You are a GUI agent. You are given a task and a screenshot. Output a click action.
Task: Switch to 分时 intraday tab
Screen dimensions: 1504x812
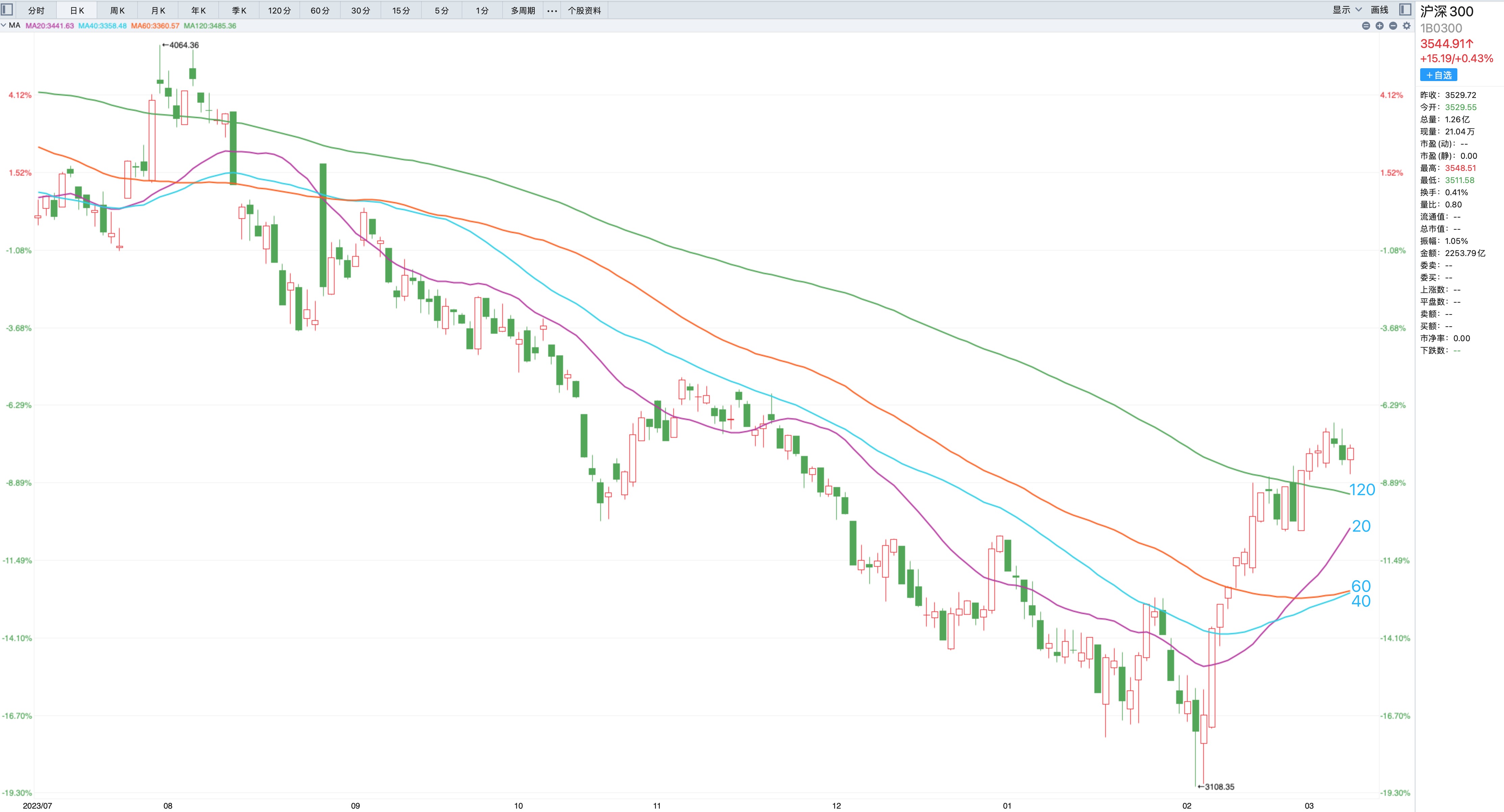tap(36, 10)
